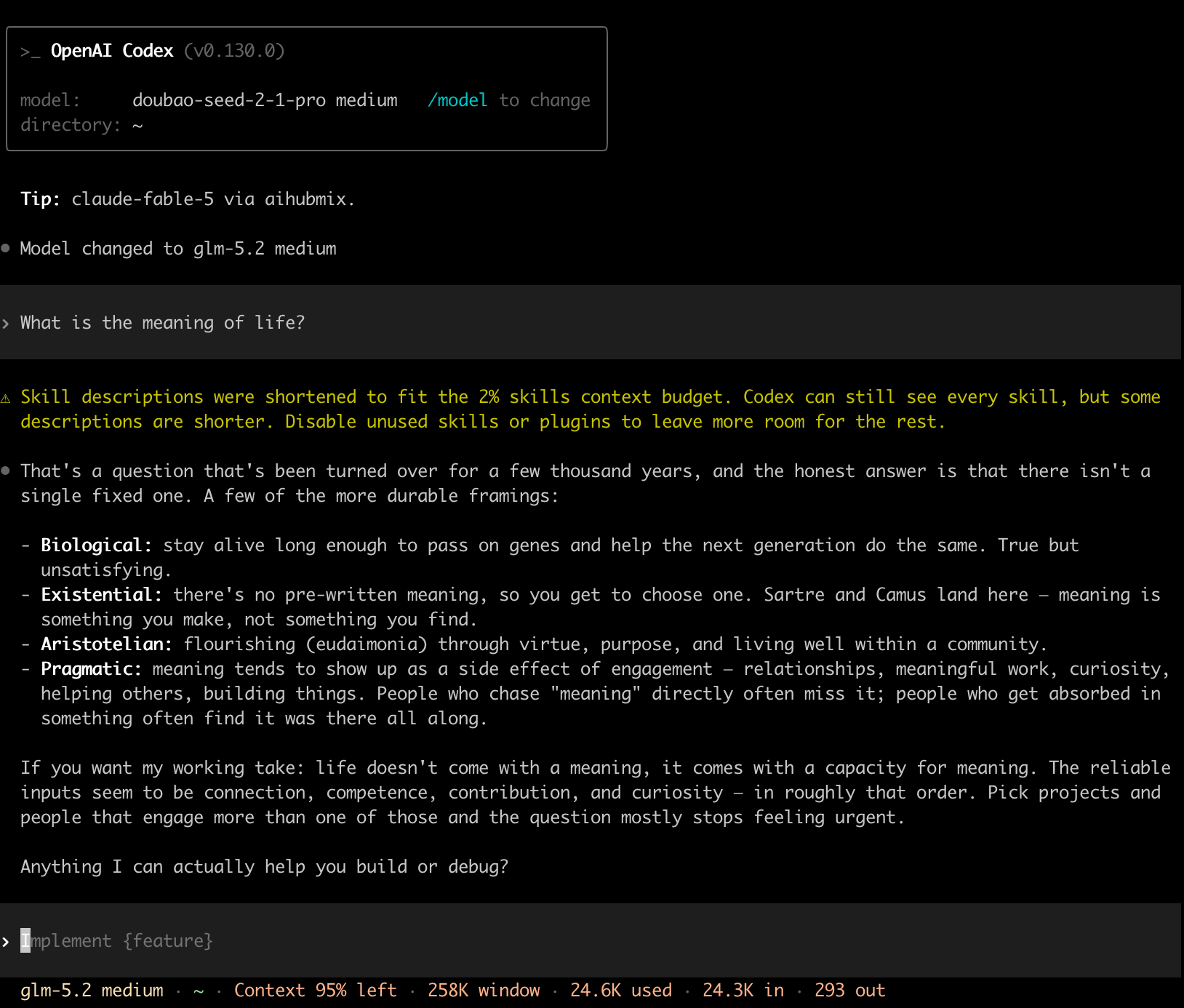
Task: Click the '/model' command text
Action: point(457,100)
